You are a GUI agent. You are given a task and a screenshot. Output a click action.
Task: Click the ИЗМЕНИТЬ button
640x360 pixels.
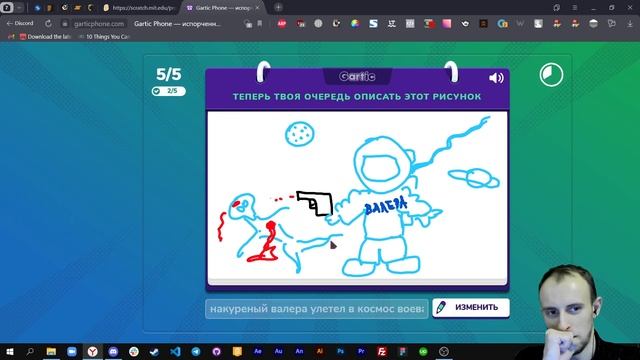(x=471, y=307)
